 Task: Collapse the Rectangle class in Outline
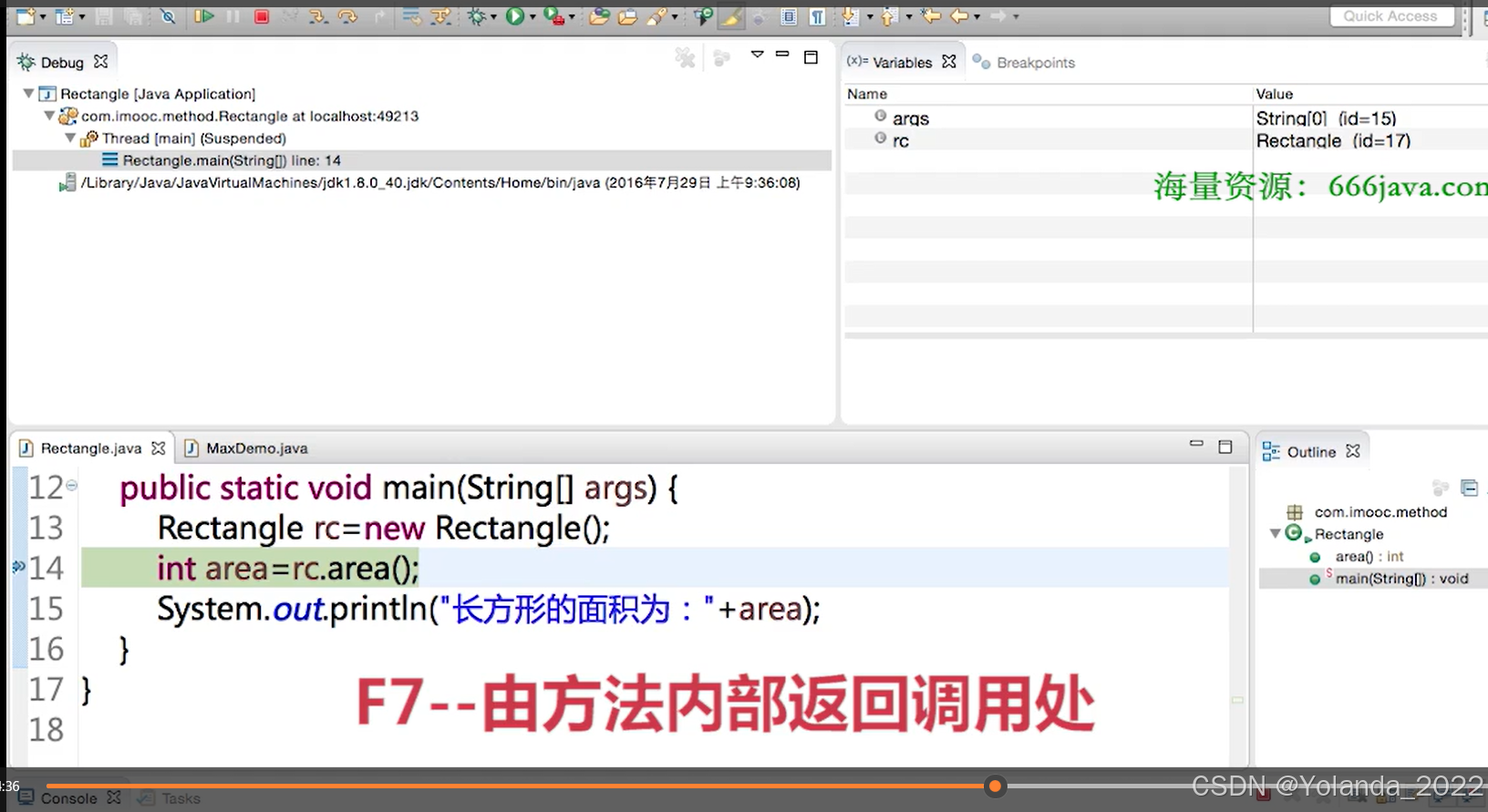[x=1275, y=534]
